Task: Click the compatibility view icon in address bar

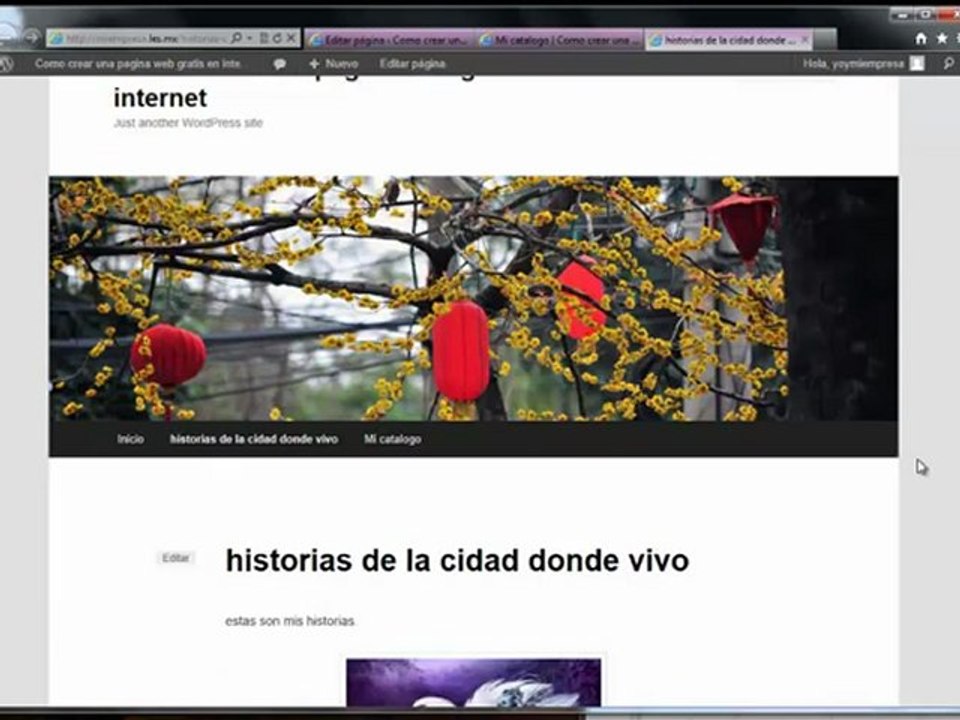Action: point(264,38)
